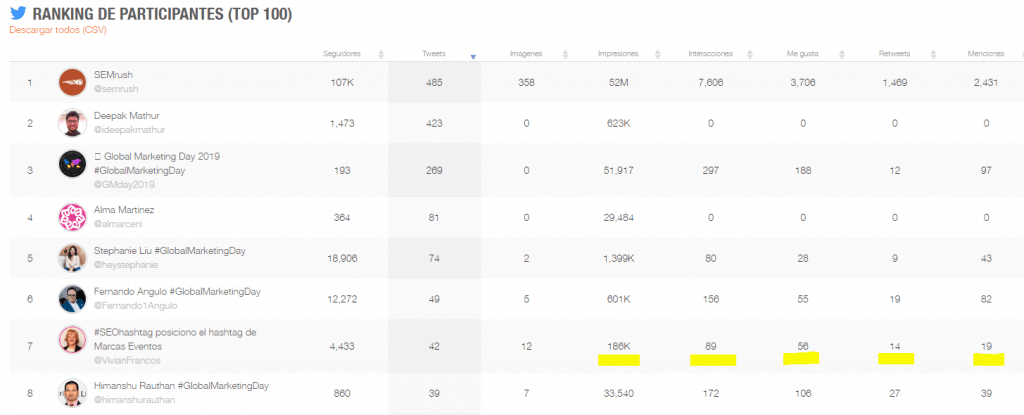Select SEMrush tweets value 485
Image resolution: width=1024 pixels, height=415 pixels.
(x=434, y=82)
